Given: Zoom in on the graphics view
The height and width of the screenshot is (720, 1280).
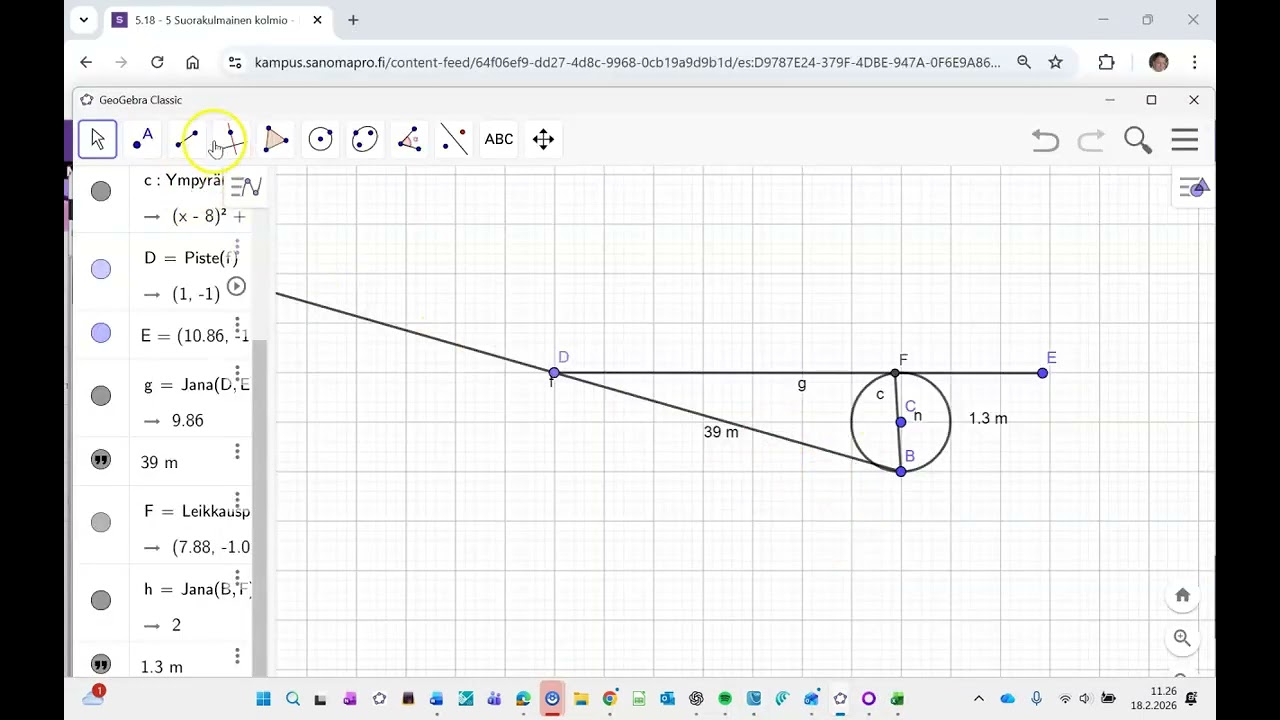Looking at the screenshot, I should coord(1183,638).
